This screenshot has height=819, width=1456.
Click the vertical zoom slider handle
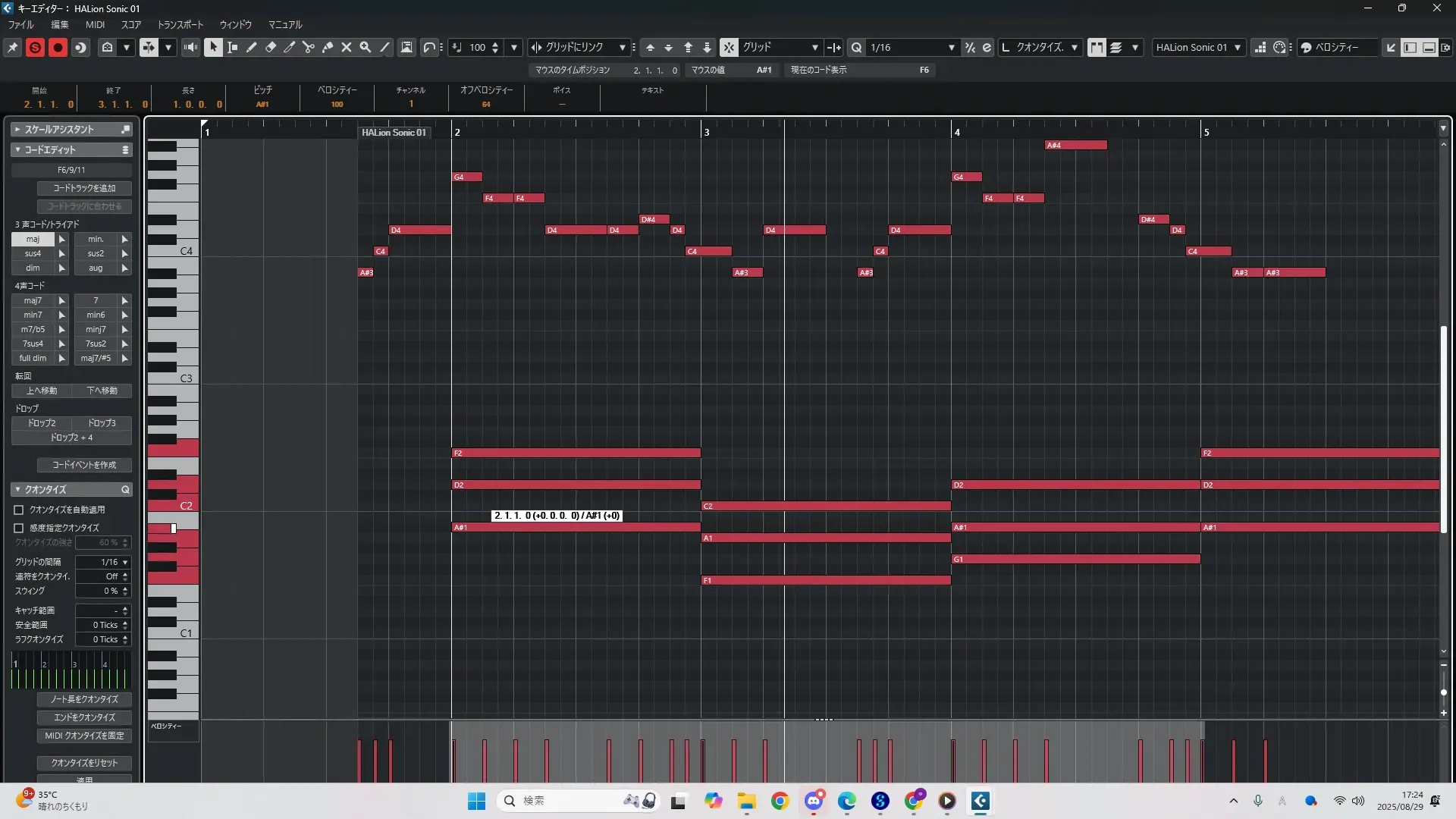pyautogui.click(x=1443, y=692)
